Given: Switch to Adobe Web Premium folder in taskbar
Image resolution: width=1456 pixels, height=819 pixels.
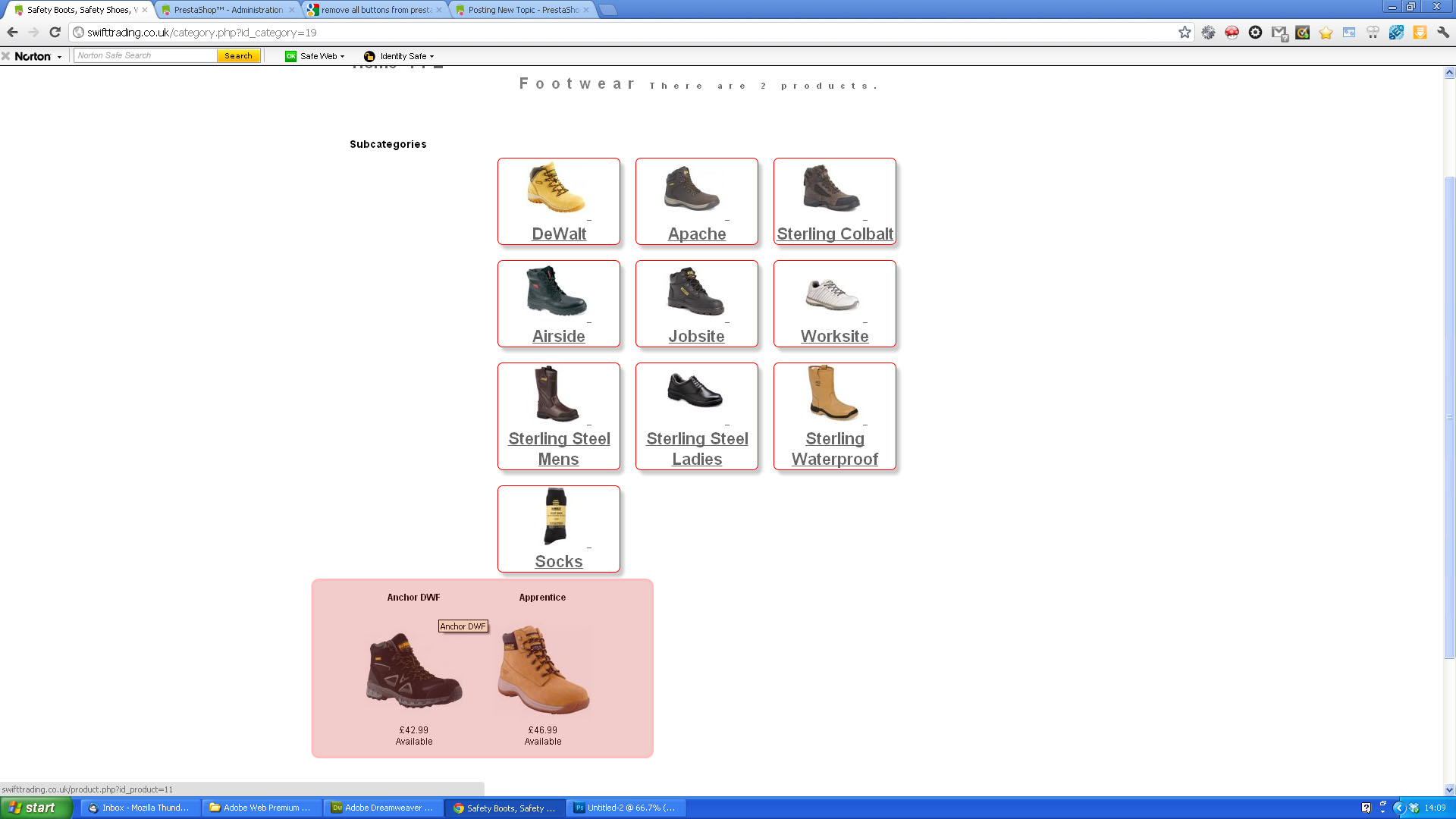Looking at the screenshot, I should tap(262, 808).
